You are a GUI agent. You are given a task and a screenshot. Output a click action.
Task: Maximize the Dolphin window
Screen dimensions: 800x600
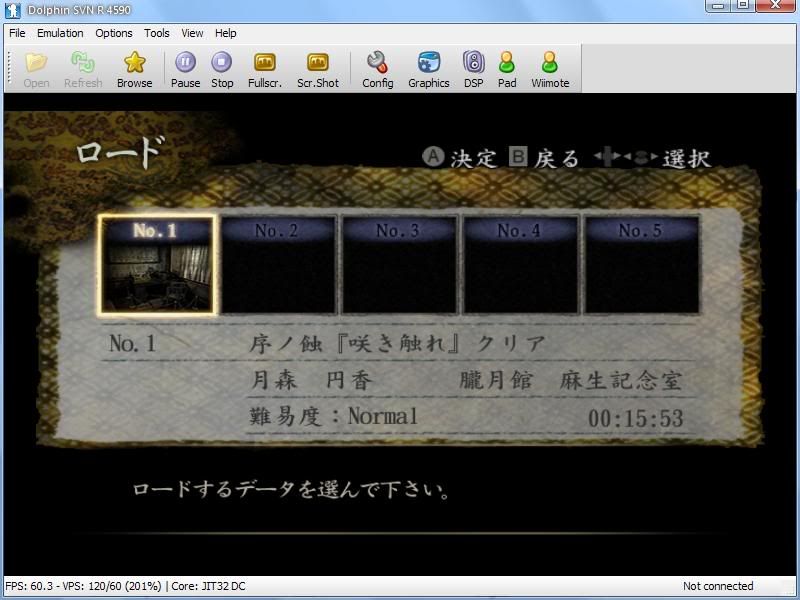coord(743,5)
